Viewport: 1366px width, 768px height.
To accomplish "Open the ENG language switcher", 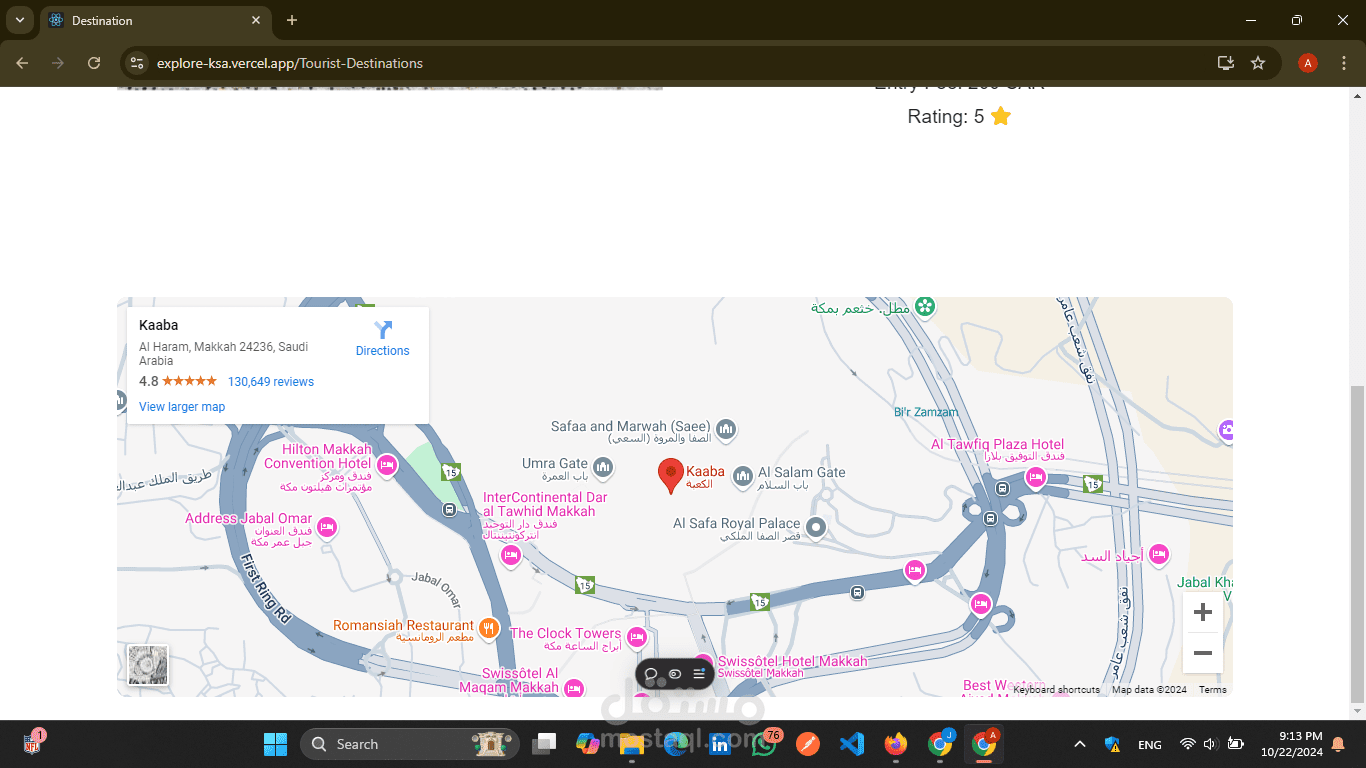I will click(1150, 745).
